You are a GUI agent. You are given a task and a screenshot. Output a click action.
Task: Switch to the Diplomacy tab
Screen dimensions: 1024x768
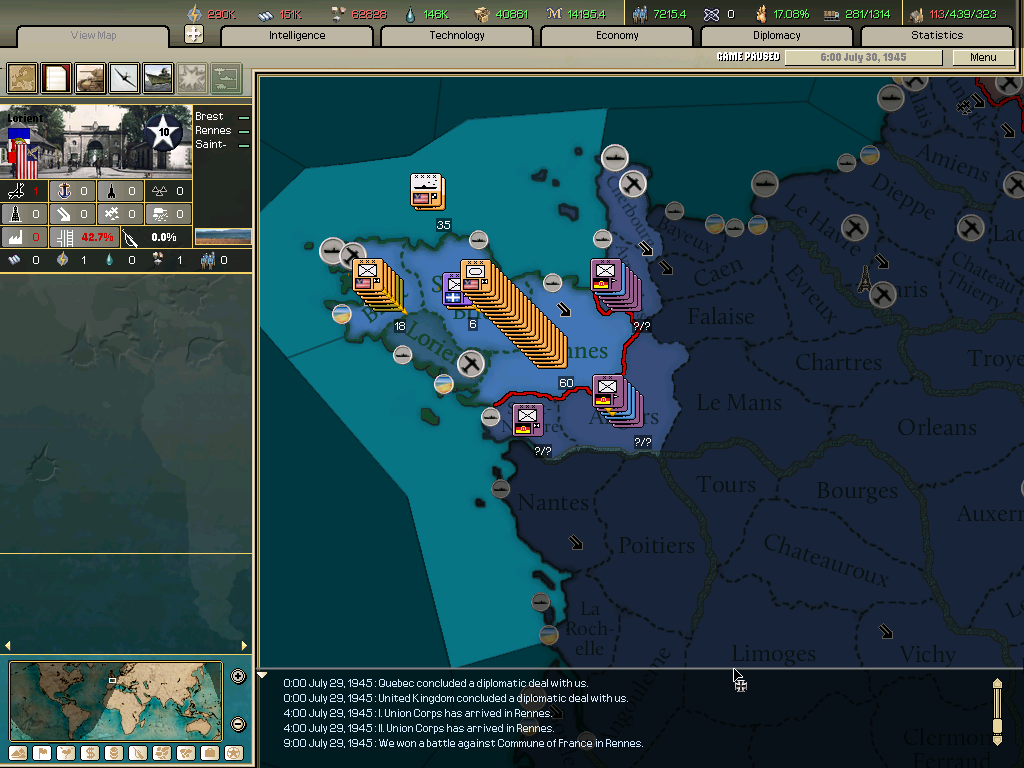pos(779,35)
